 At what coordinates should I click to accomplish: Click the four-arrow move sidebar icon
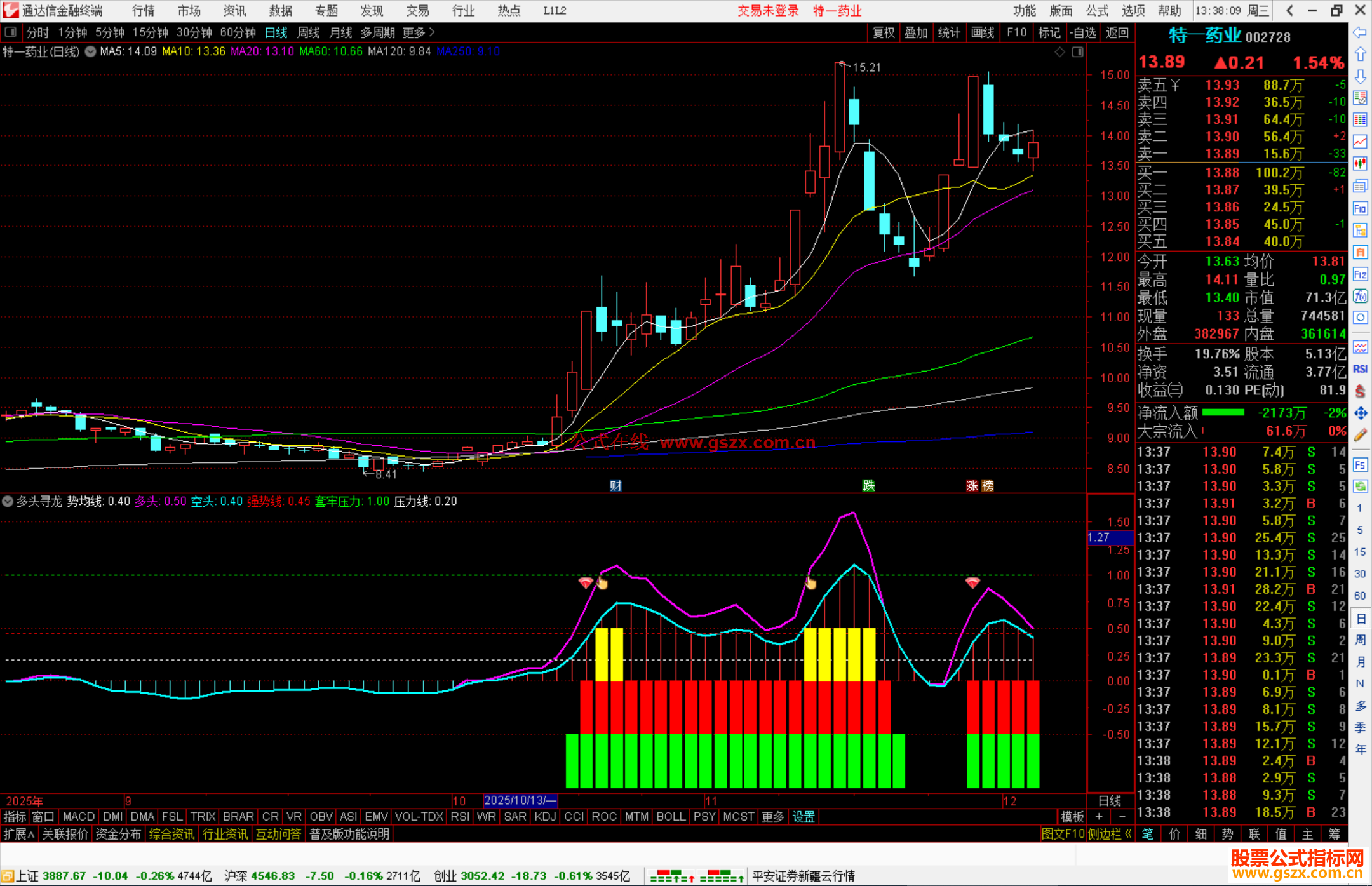(1360, 413)
